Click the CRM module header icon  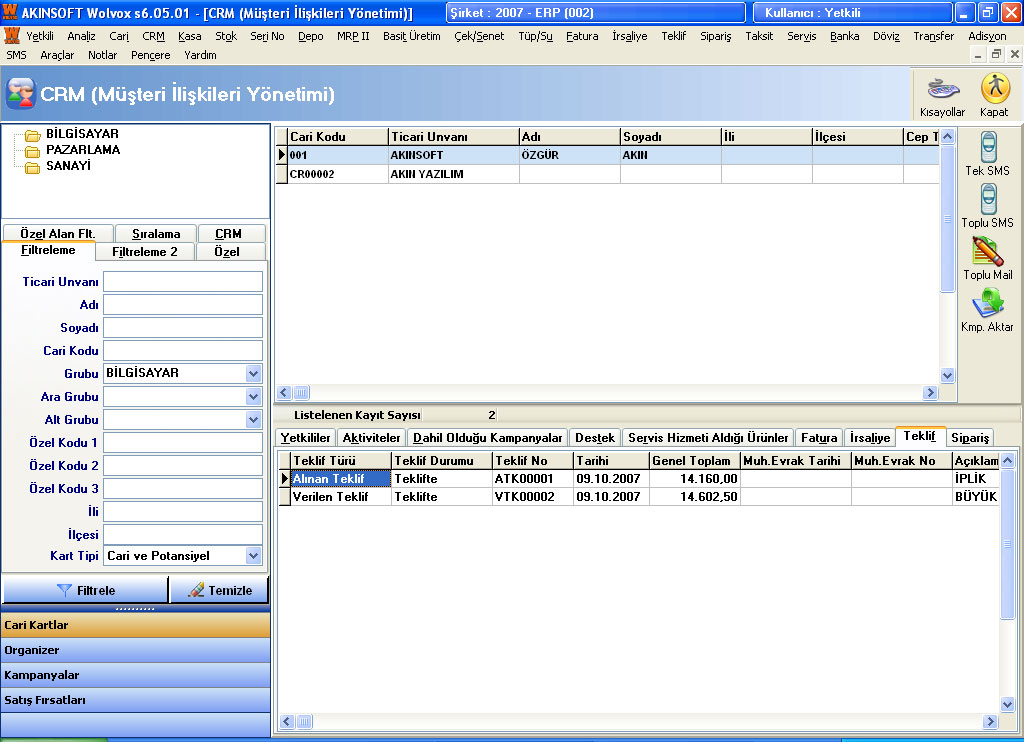20,93
